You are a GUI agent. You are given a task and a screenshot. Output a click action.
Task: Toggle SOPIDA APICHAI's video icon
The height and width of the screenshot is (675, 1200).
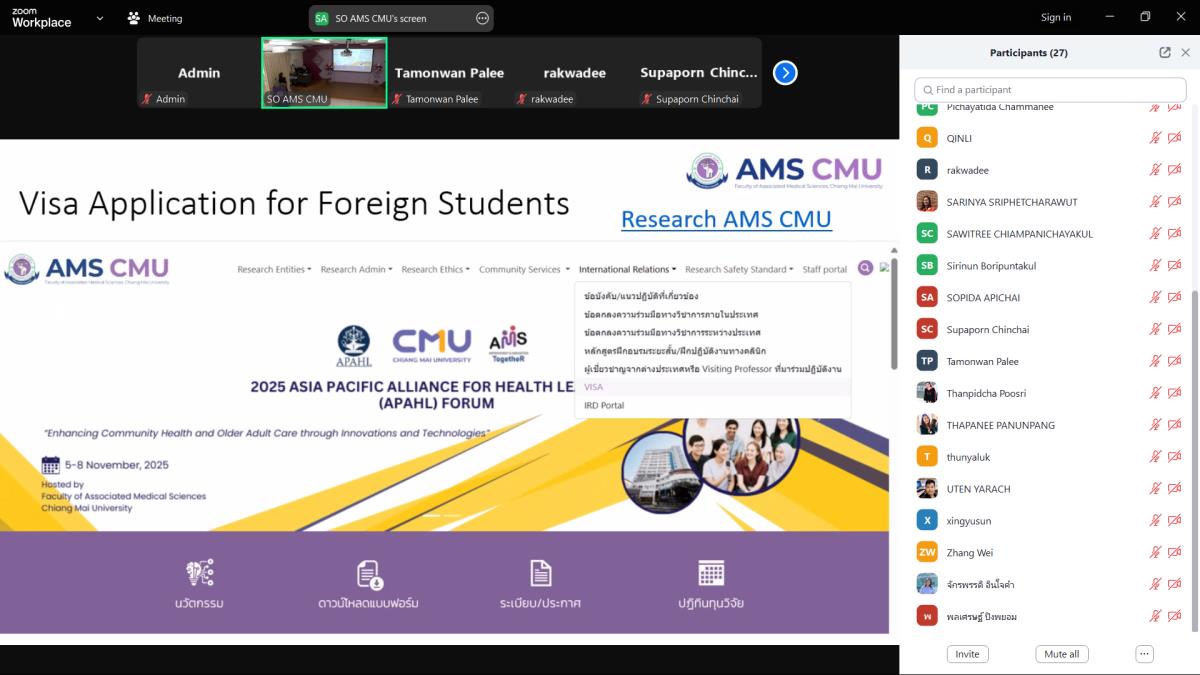coord(1175,297)
